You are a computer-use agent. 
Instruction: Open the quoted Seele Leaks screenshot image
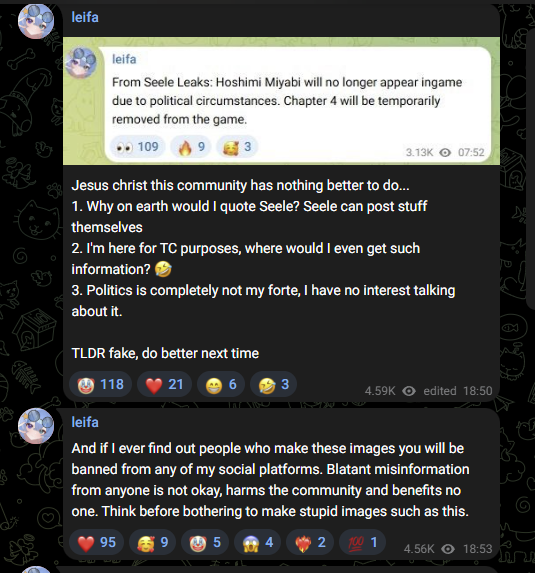(281, 101)
